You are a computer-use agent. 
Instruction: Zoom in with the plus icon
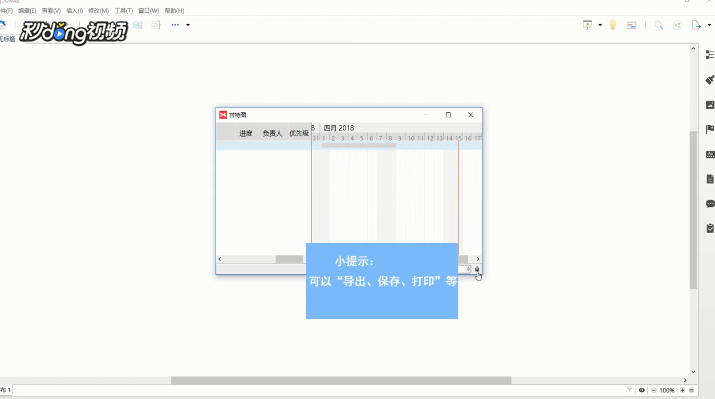tap(683, 390)
